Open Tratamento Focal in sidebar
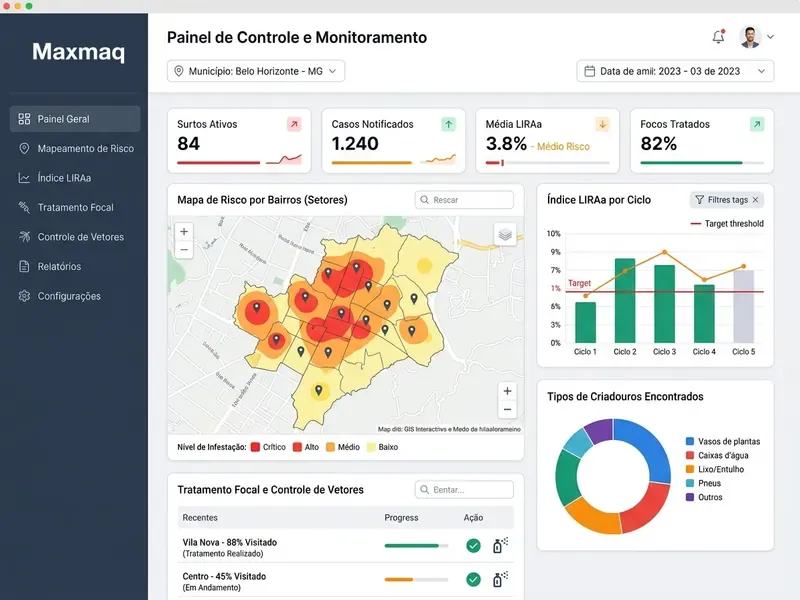The width and height of the screenshot is (800, 600). coord(75,208)
